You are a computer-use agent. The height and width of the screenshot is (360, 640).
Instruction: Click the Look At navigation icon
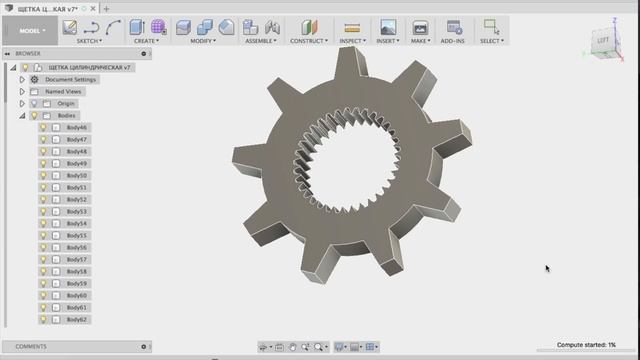tap(279, 347)
